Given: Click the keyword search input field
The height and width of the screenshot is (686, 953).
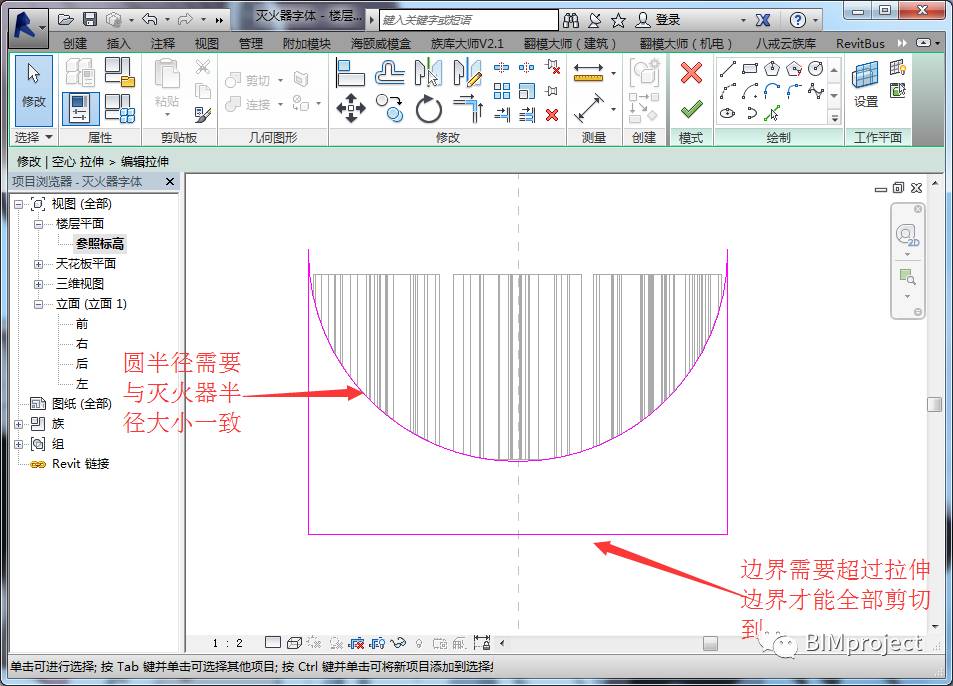Looking at the screenshot, I should [x=468, y=19].
